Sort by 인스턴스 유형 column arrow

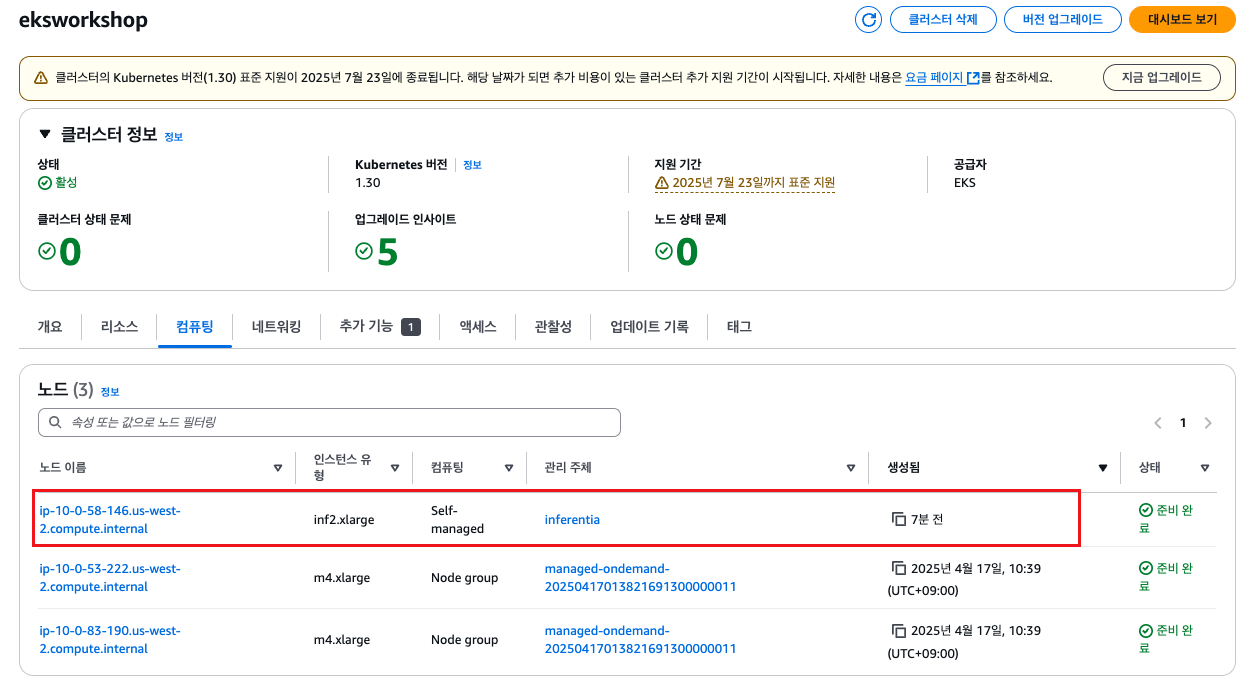pyautogui.click(x=395, y=468)
